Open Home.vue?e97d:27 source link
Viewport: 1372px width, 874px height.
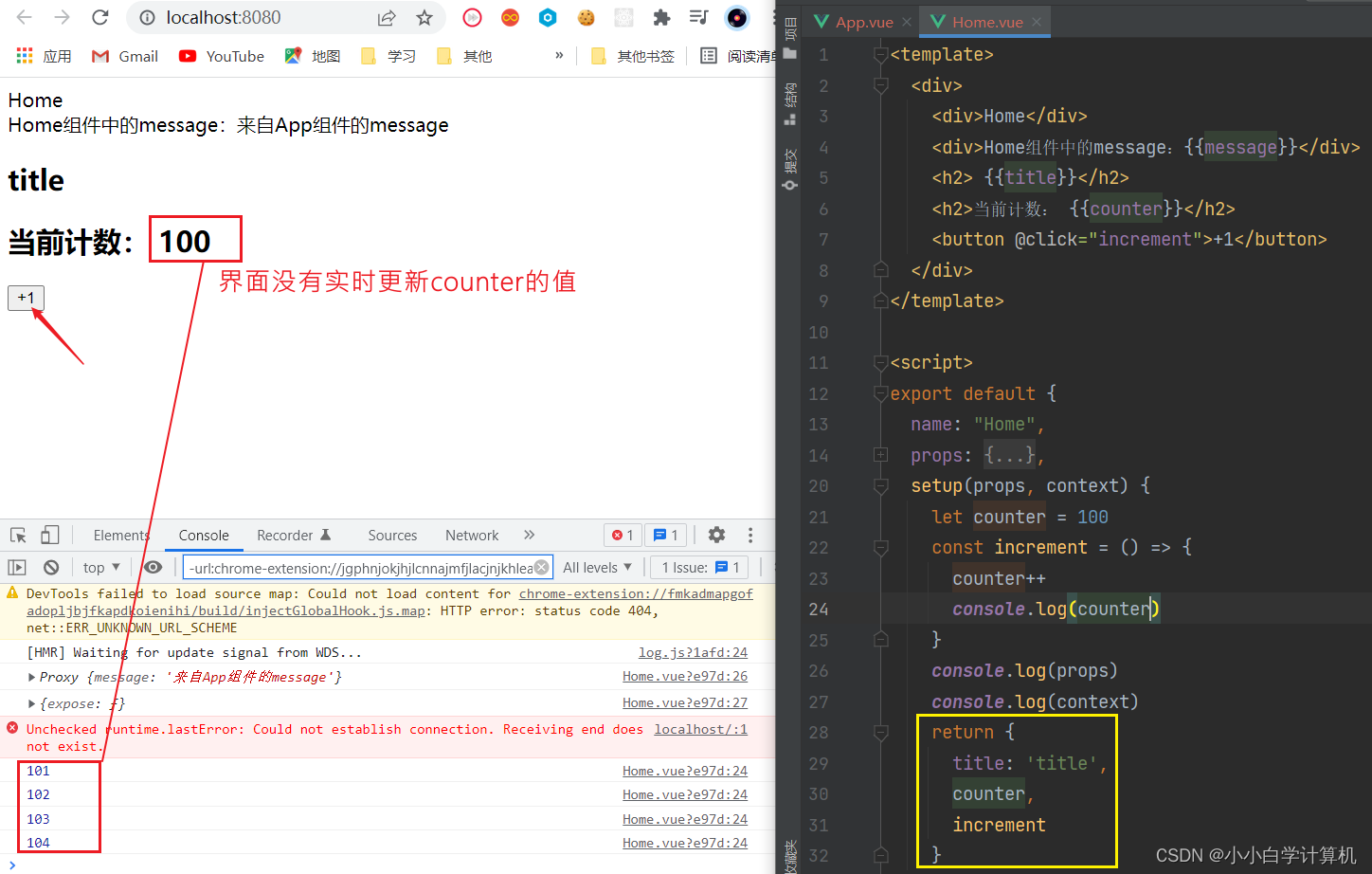pos(685,702)
